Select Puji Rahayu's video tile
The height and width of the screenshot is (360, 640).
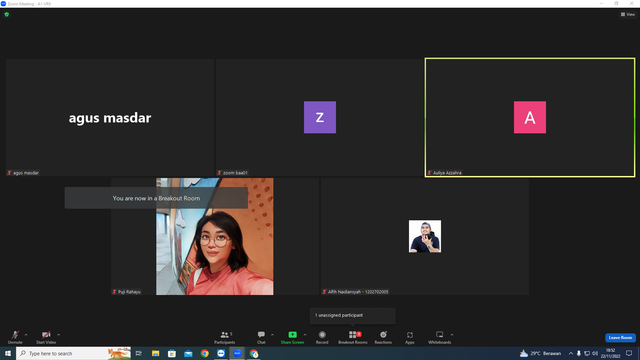[215, 236]
